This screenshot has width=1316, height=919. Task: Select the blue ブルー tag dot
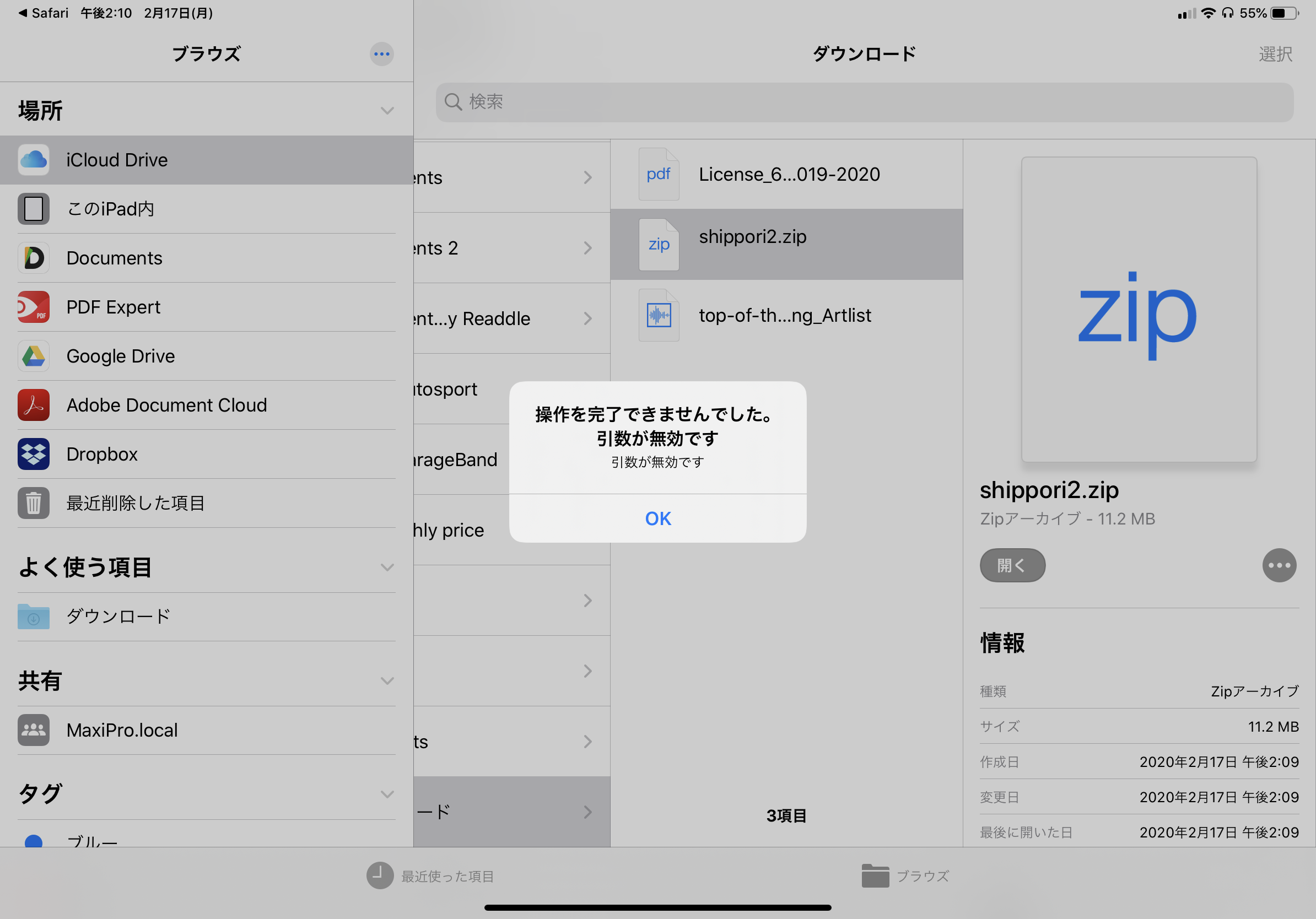(x=34, y=841)
